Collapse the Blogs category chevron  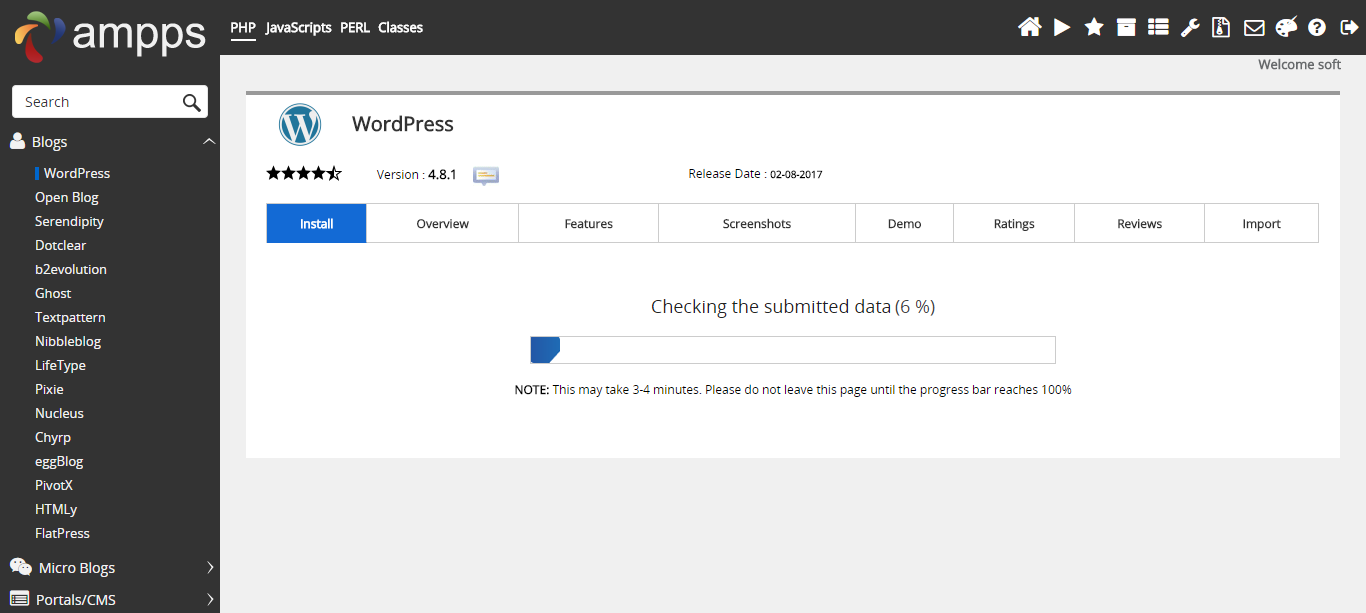209,142
